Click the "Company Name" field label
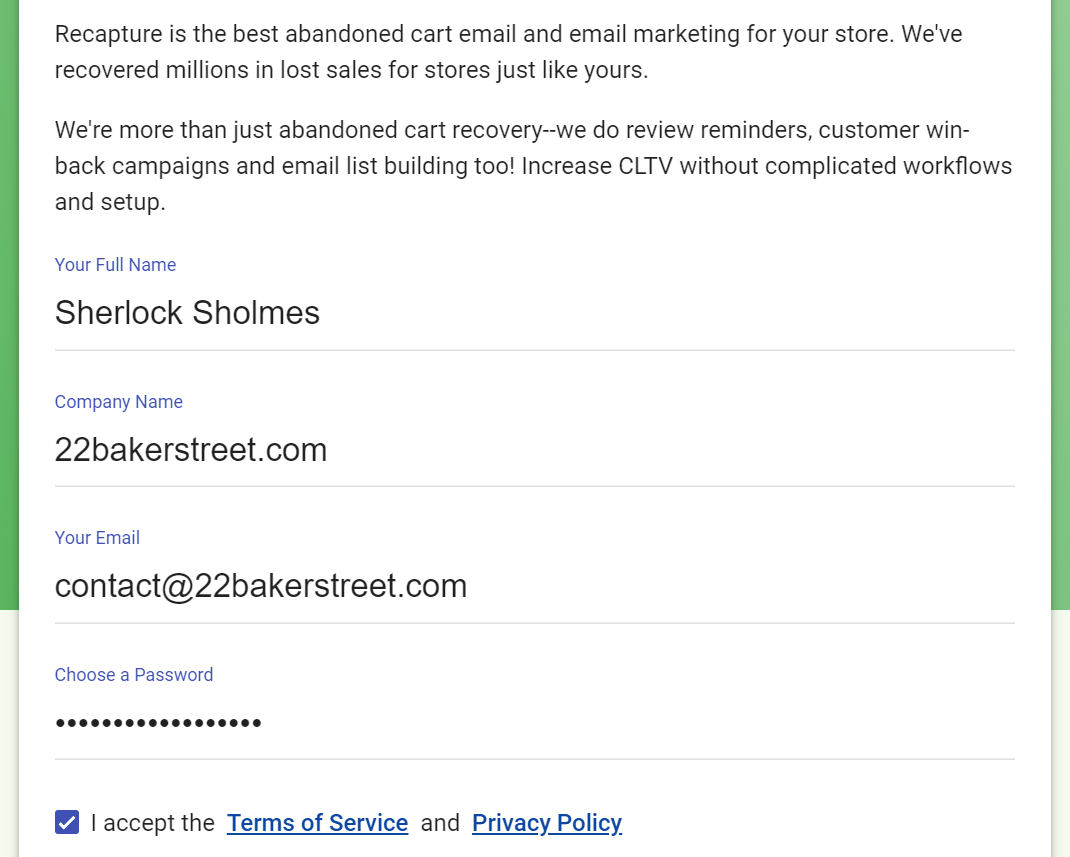Viewport: 1070px width, 857px height. pyautogui.click(x=118, y=402)
